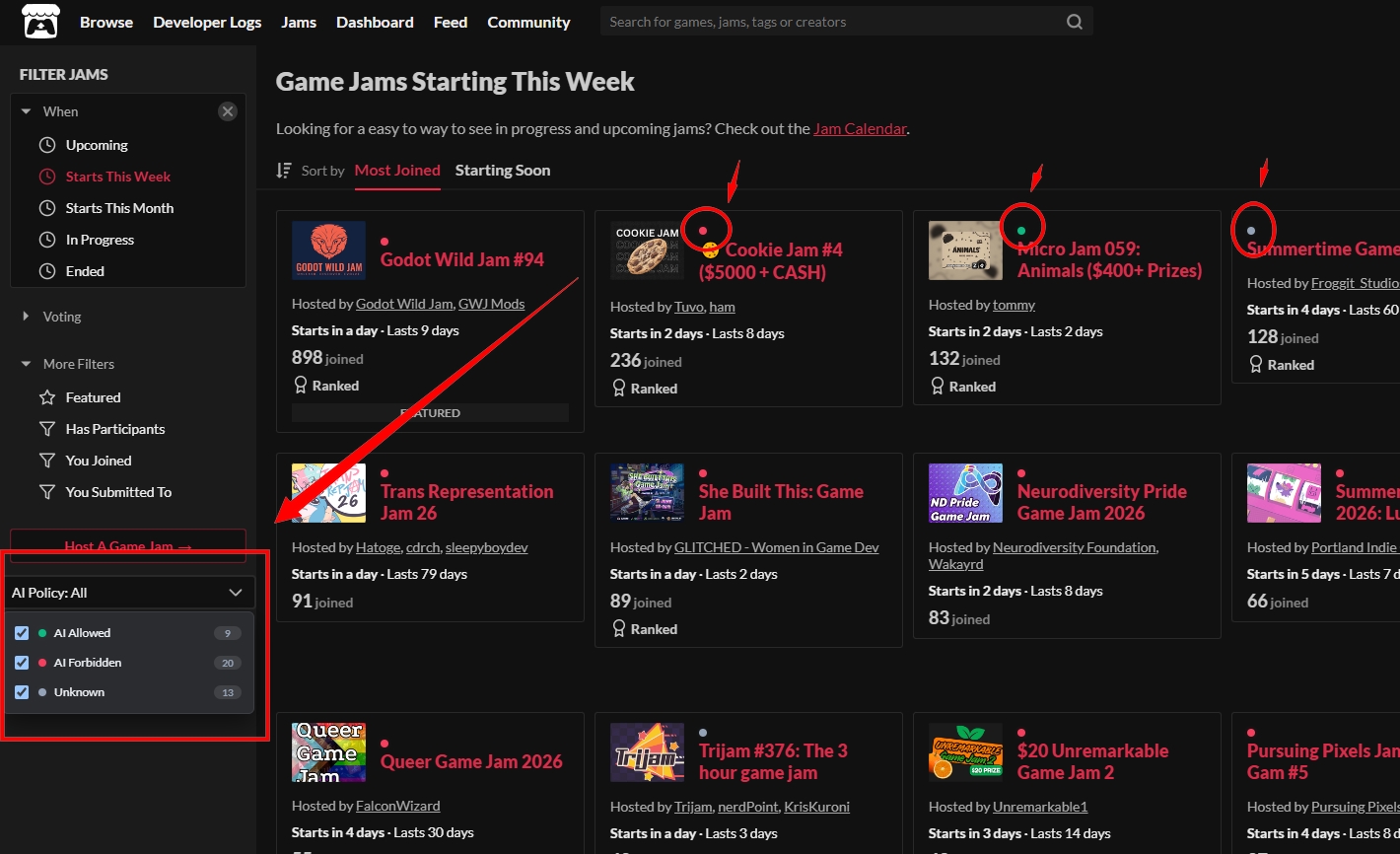Image resolution: width=1400 pixels, height=854 pixels.
Task: Expand the Voting filter section
Action: [26, 317]
